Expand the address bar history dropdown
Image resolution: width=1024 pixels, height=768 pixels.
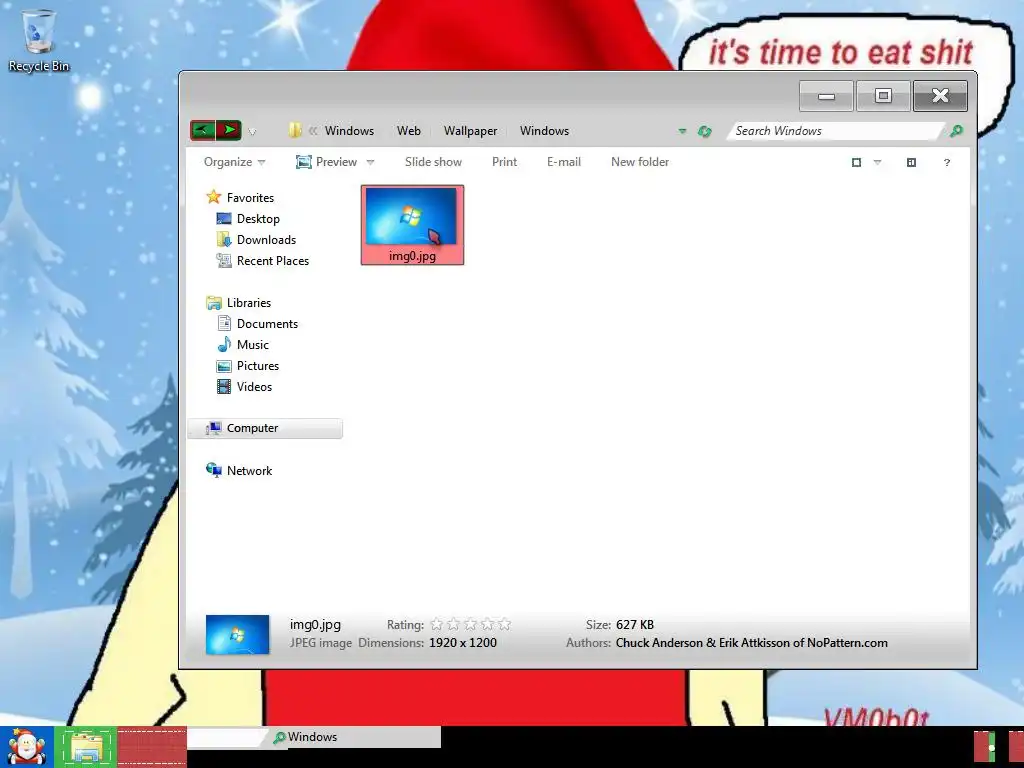(x=682, y=131)
